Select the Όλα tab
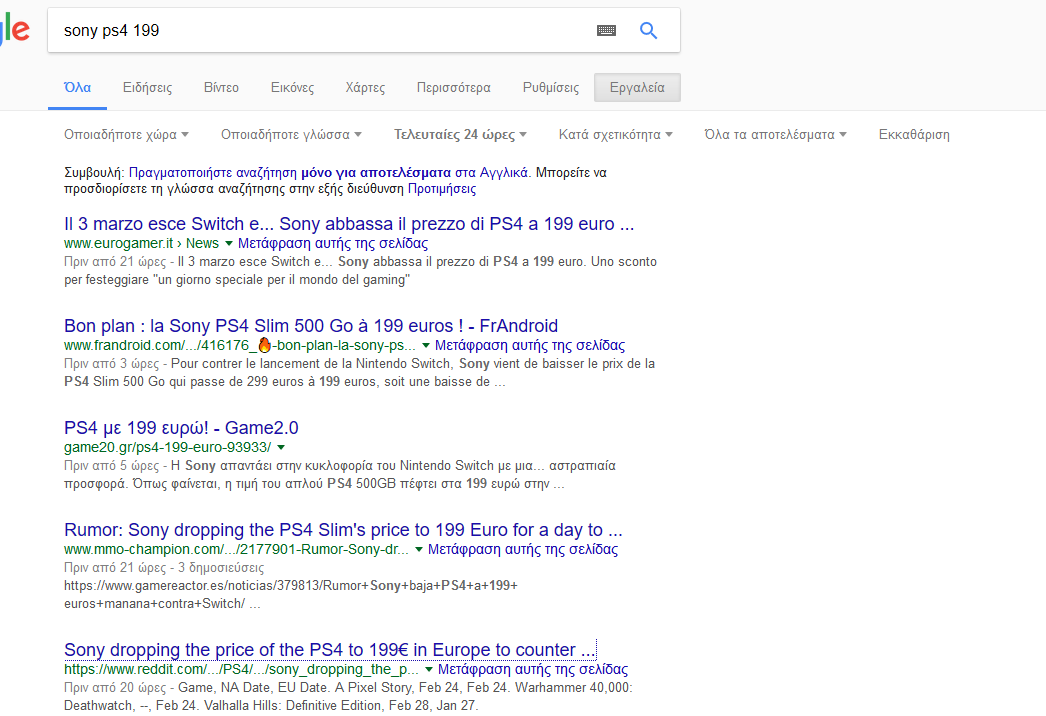 click(77, 87)
